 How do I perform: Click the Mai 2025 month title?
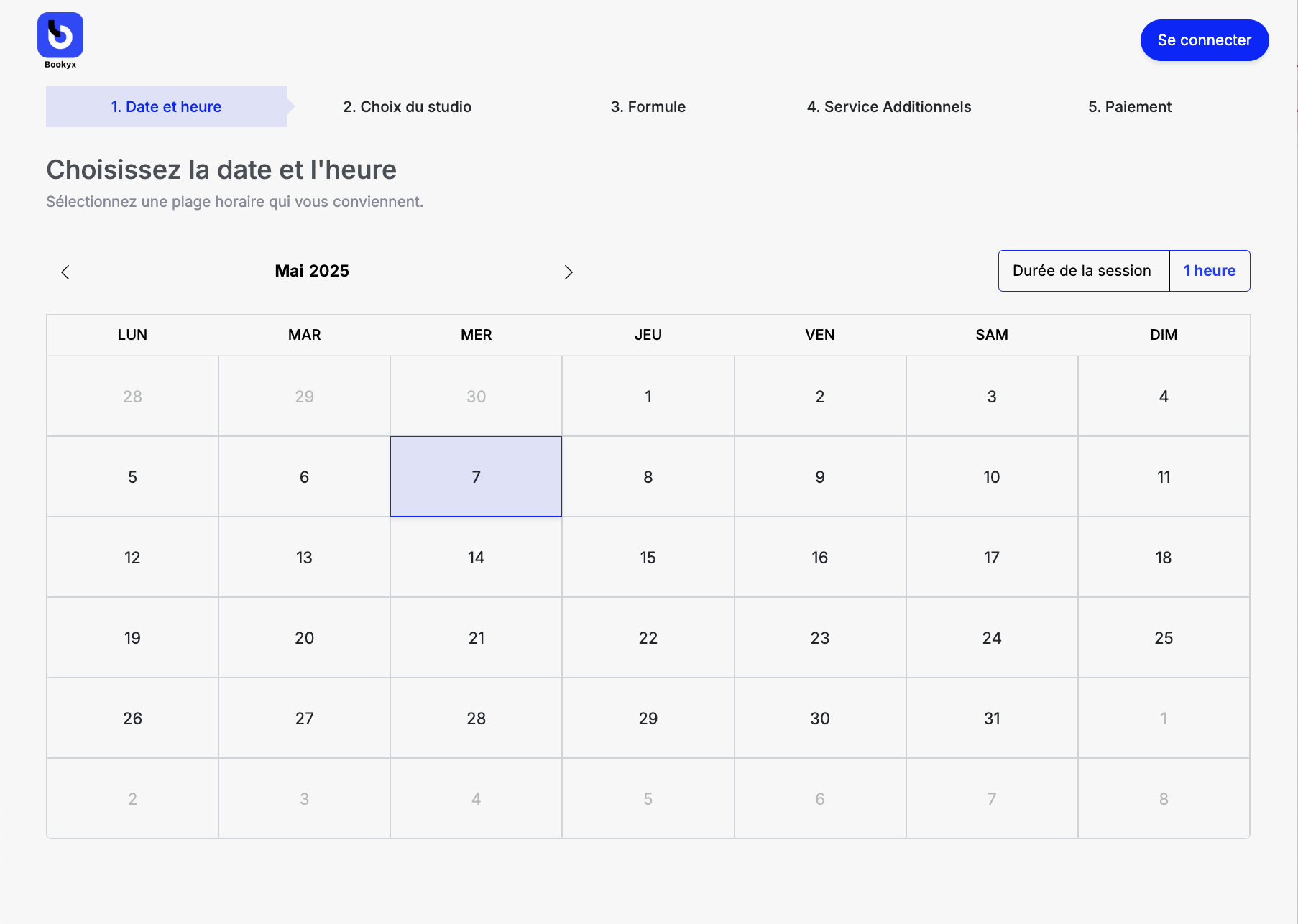(311, 271)
